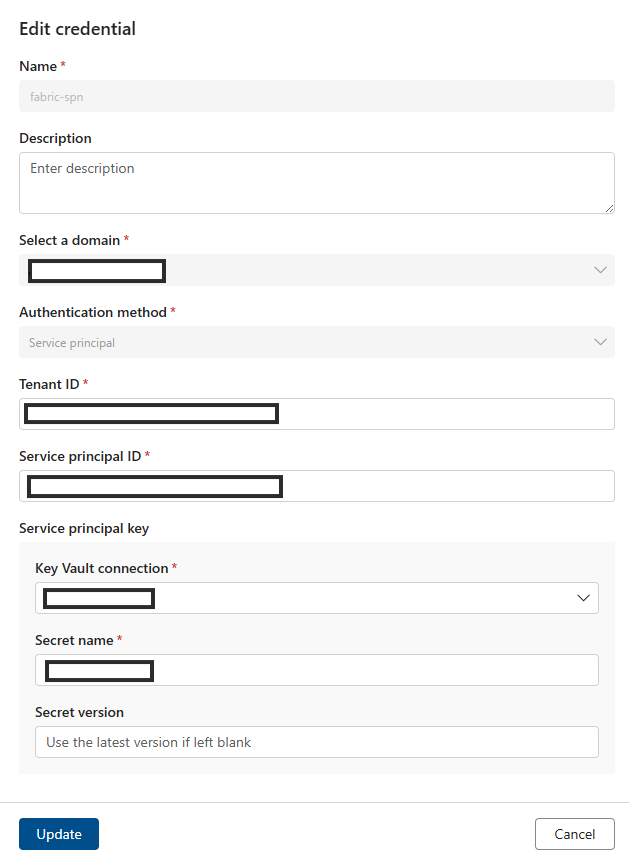
Task: Click the Key Vault connection label
Action: coord(101,568)
